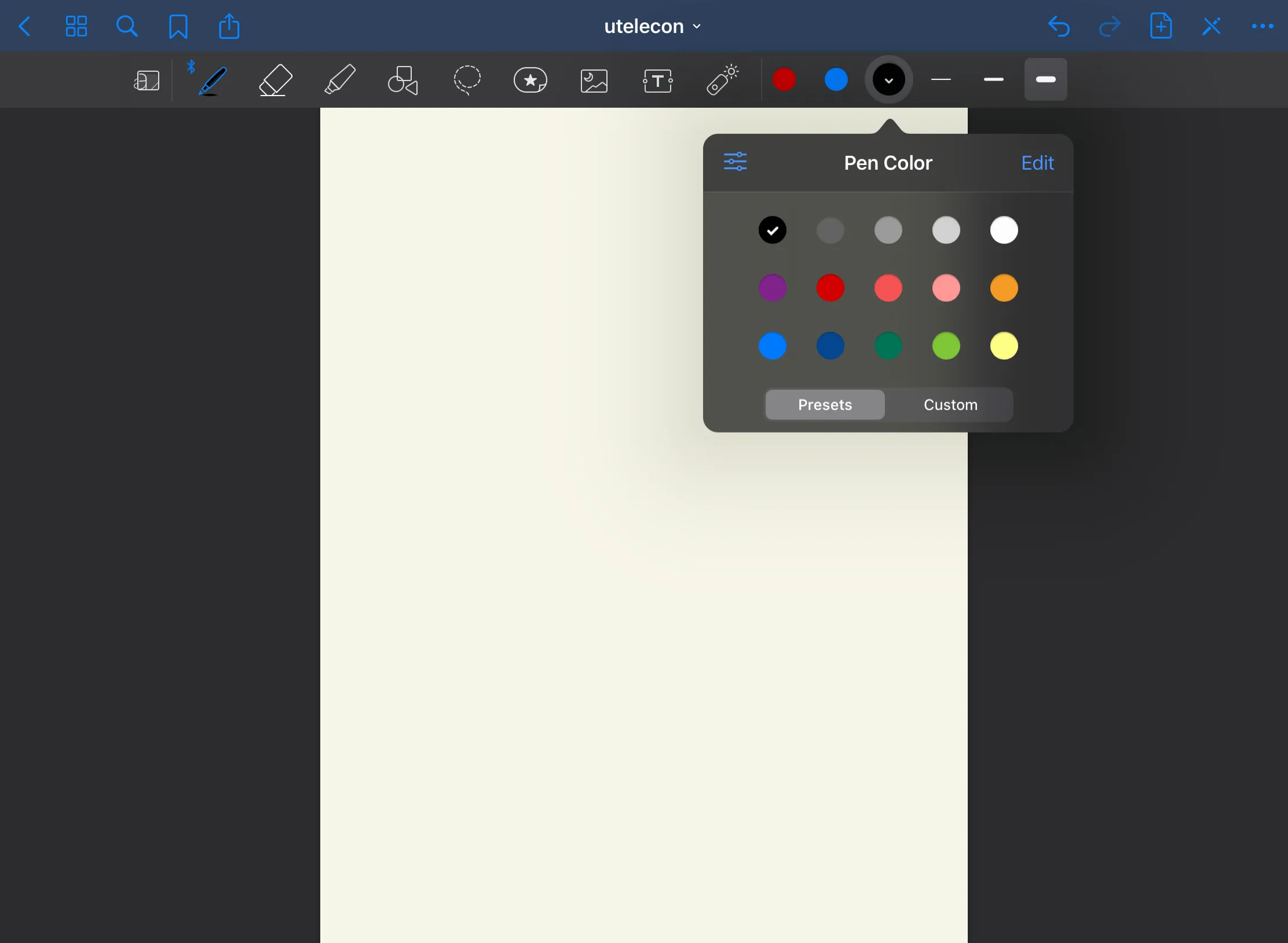
Task: Select the Presets tab
Action: [825, 404]
